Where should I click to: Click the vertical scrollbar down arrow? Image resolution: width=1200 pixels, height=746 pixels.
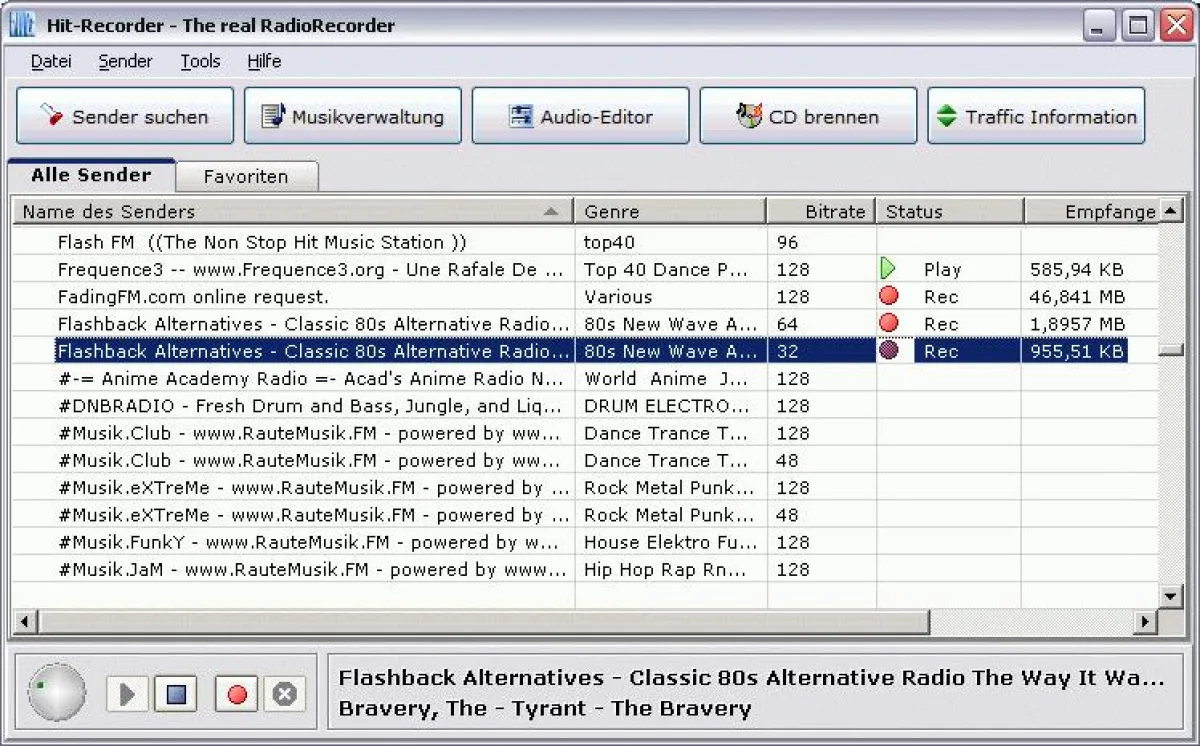[x=1170, y=596]
